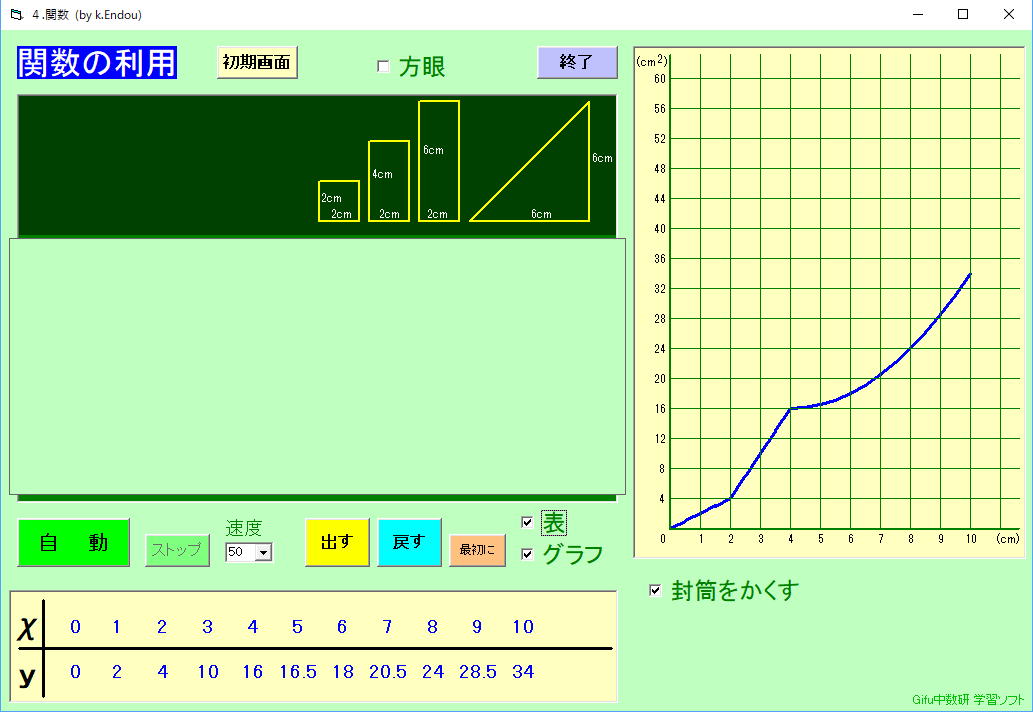Click the 表 label text
The width and height of the screenshot is (1033, 712).
point(553,523)
